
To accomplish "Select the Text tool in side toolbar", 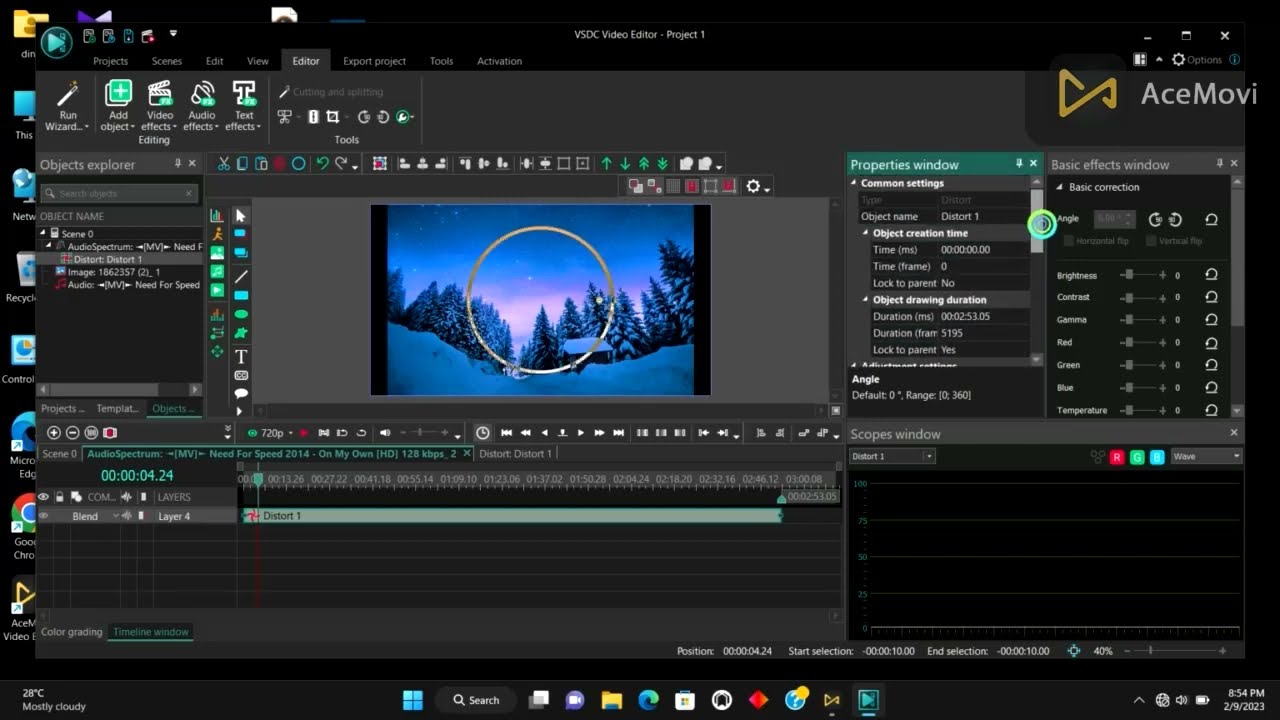I will [x=241, y=356].
